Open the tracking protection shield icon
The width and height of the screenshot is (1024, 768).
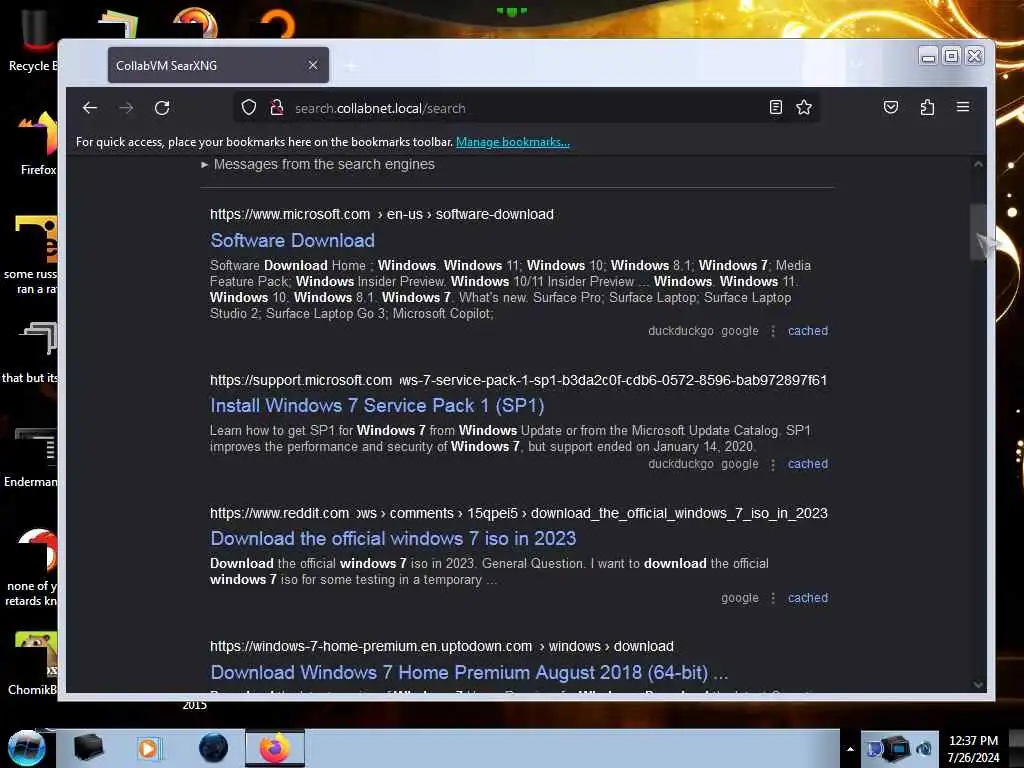249,108
